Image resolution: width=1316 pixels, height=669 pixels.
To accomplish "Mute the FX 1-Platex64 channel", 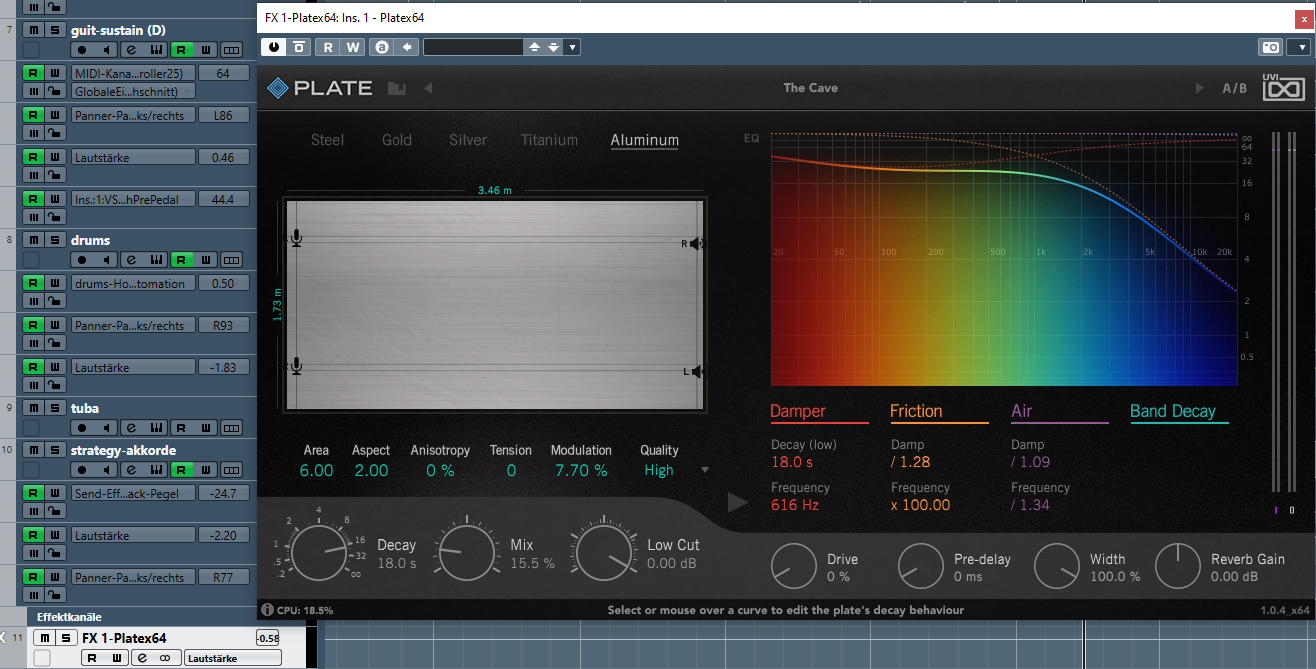I will (x=45, y=638).
